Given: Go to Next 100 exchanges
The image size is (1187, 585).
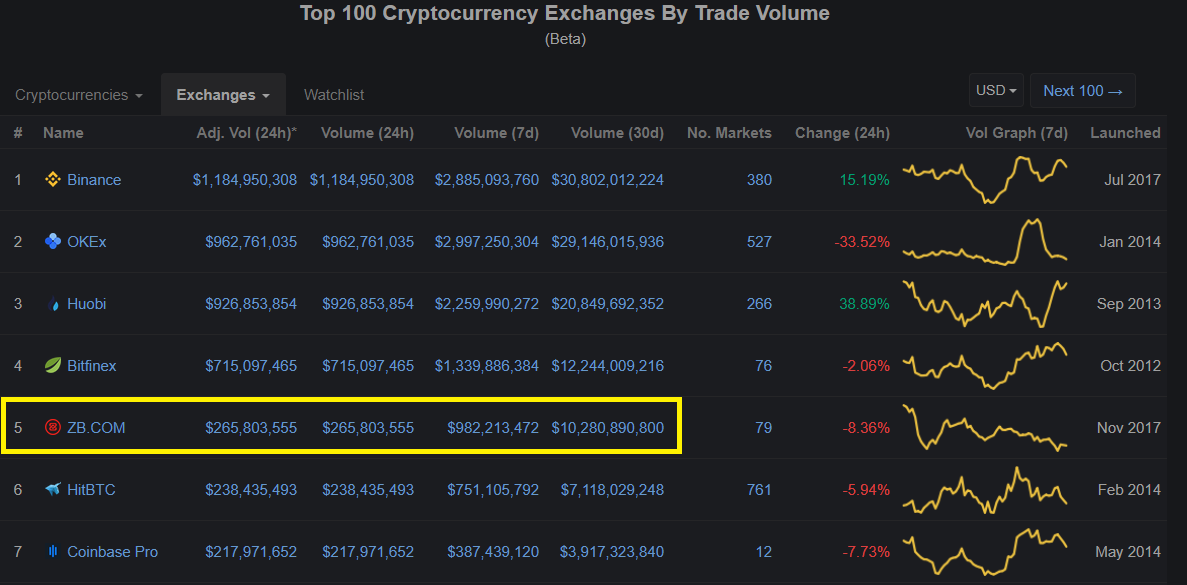Looking at the screenshot, I should [1083, 91].
